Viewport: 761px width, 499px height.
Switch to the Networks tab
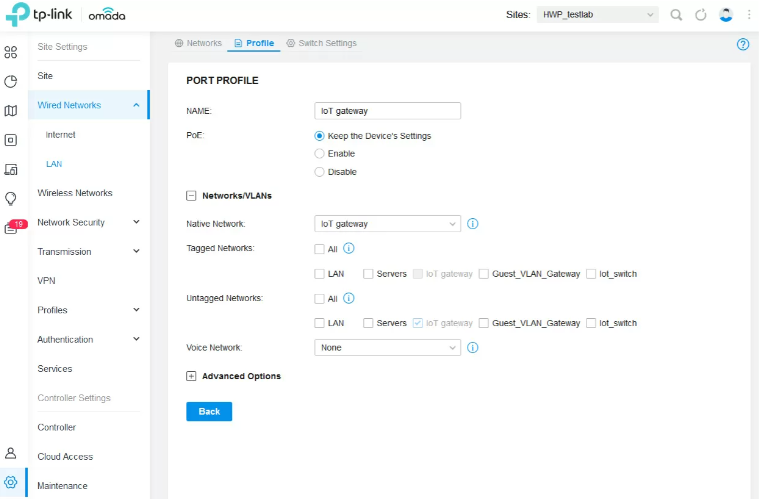(198, 43)
